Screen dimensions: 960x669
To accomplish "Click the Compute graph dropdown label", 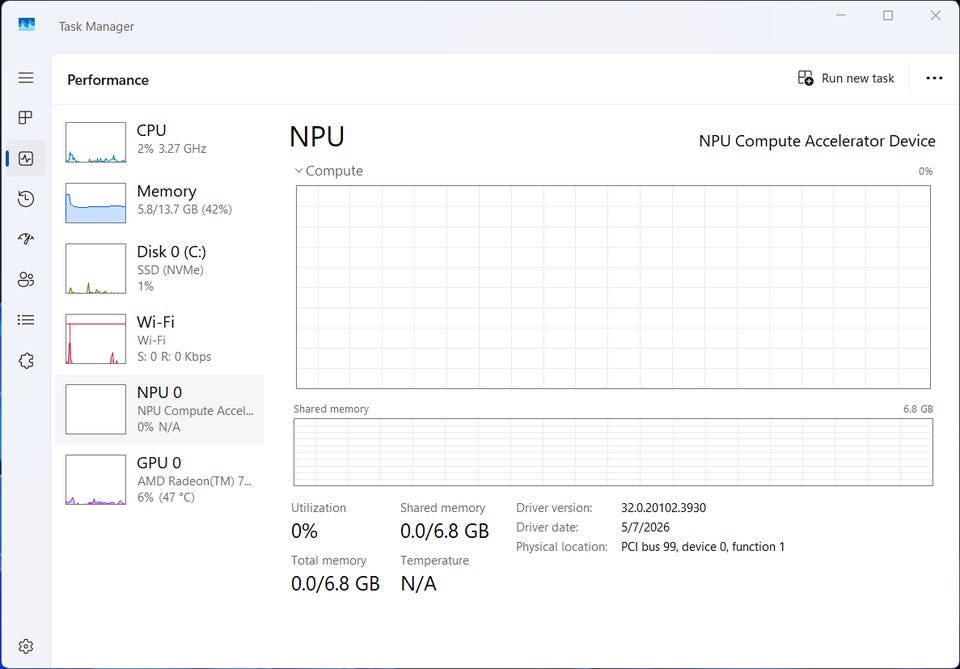I will tap(334, 171).
